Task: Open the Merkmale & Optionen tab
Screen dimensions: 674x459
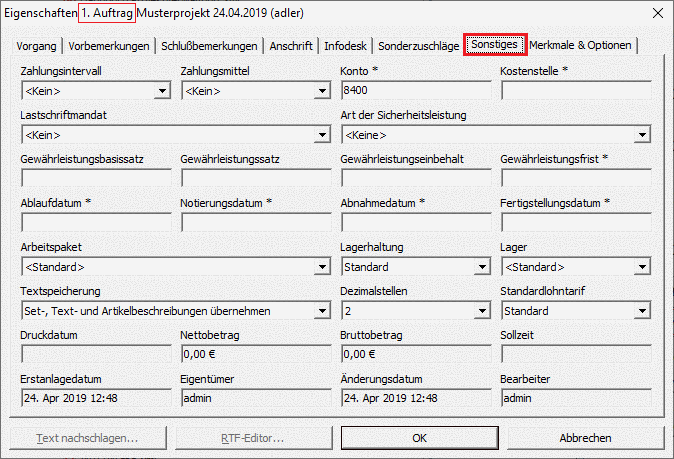Action: click(580, 45)
